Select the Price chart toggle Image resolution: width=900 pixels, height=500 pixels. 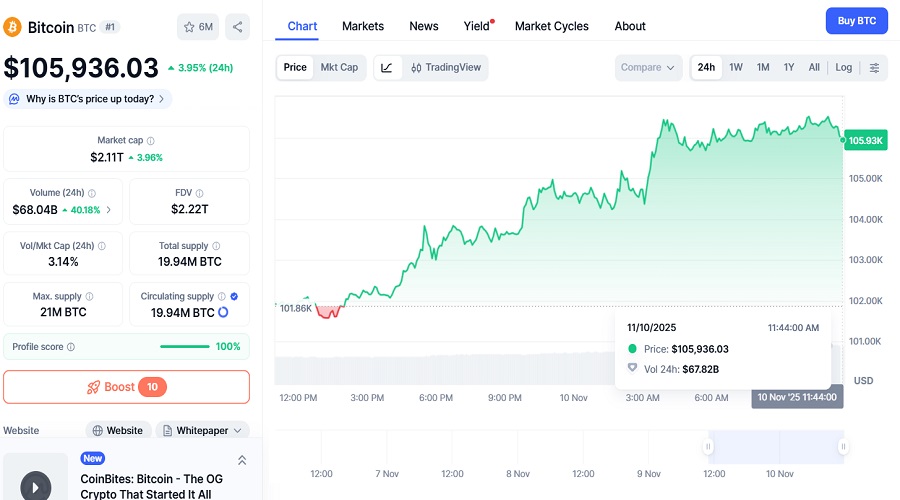coord(295,68)
